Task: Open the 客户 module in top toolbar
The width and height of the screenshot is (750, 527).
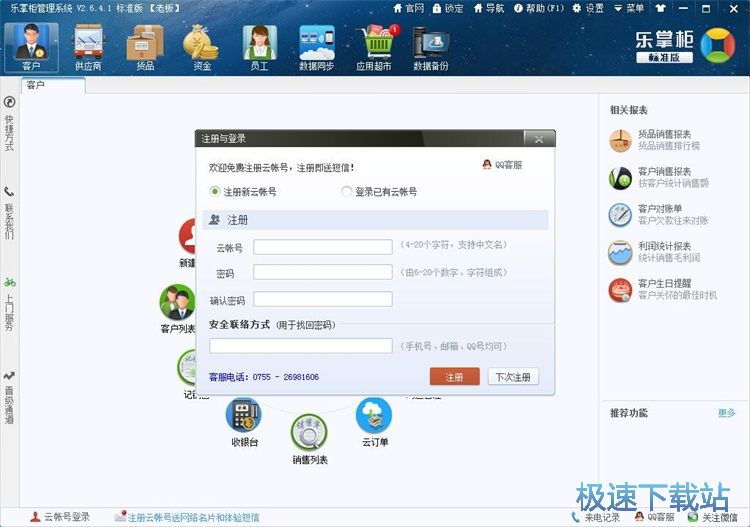Action: click(32, 47)
